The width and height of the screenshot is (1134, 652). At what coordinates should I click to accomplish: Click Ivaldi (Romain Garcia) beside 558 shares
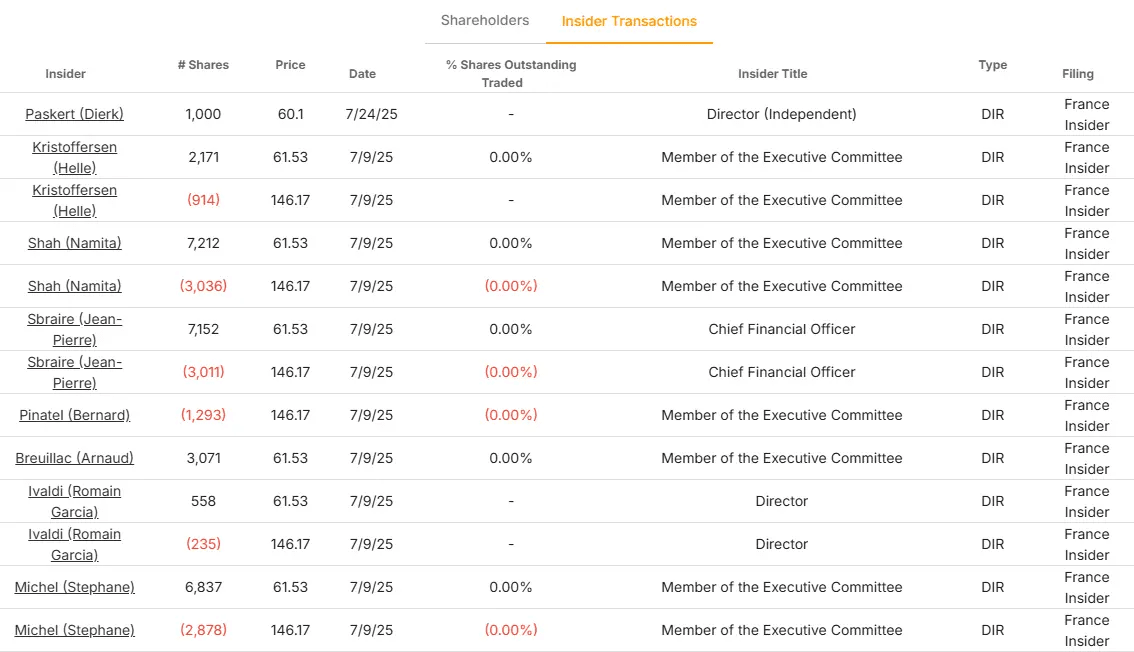[x=74, y=501]
